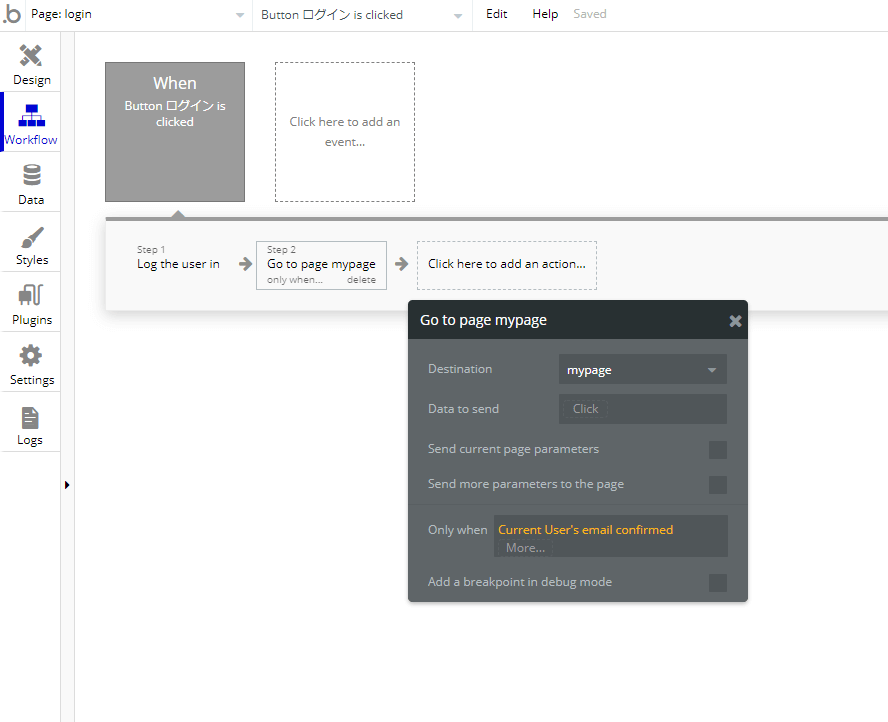Click here to add an event box
The image size is (888, 722).
[345, 132]
